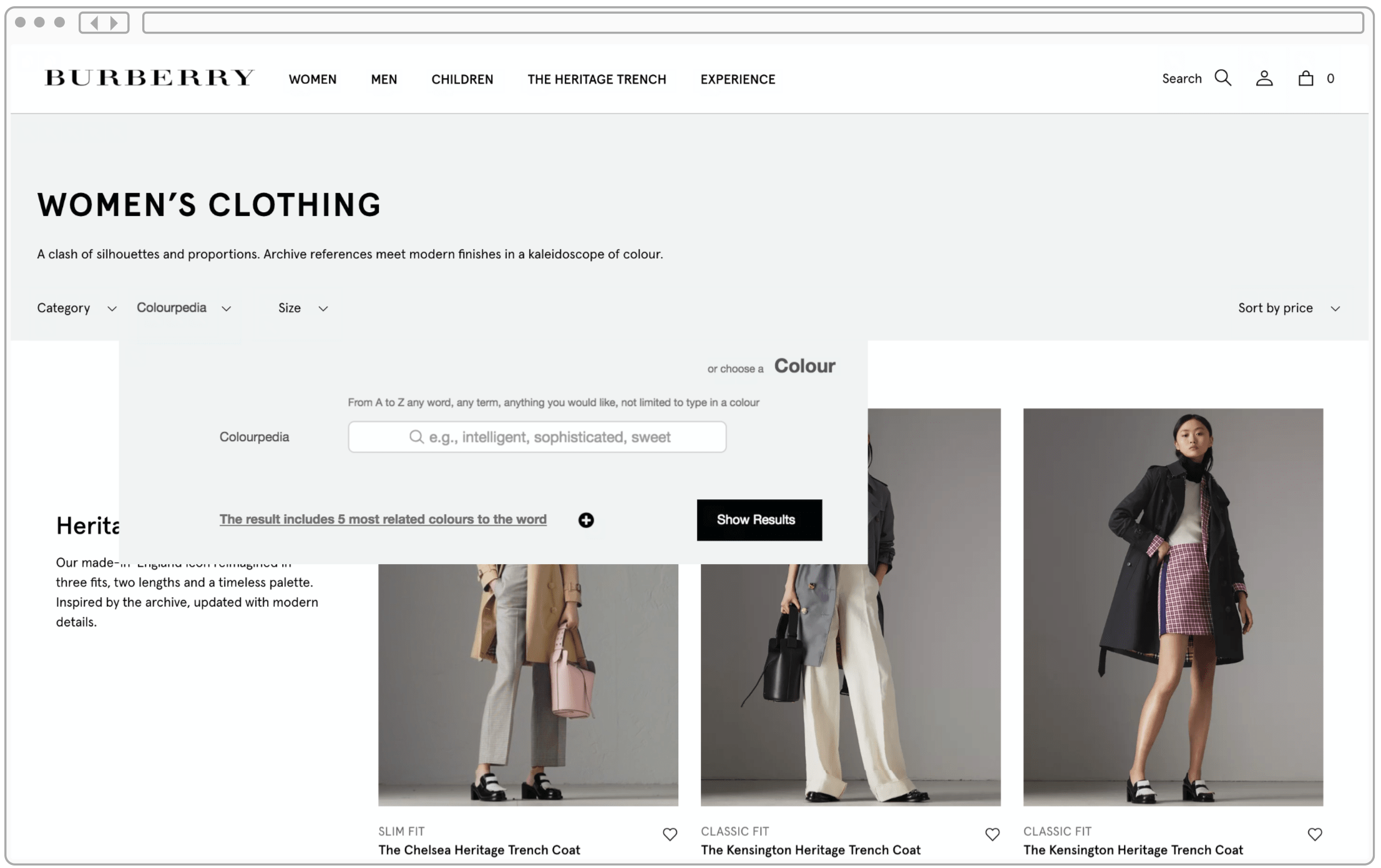
Task: Open THE HERITAGE TRENCH menu item
Action: (x=597, y=79)
